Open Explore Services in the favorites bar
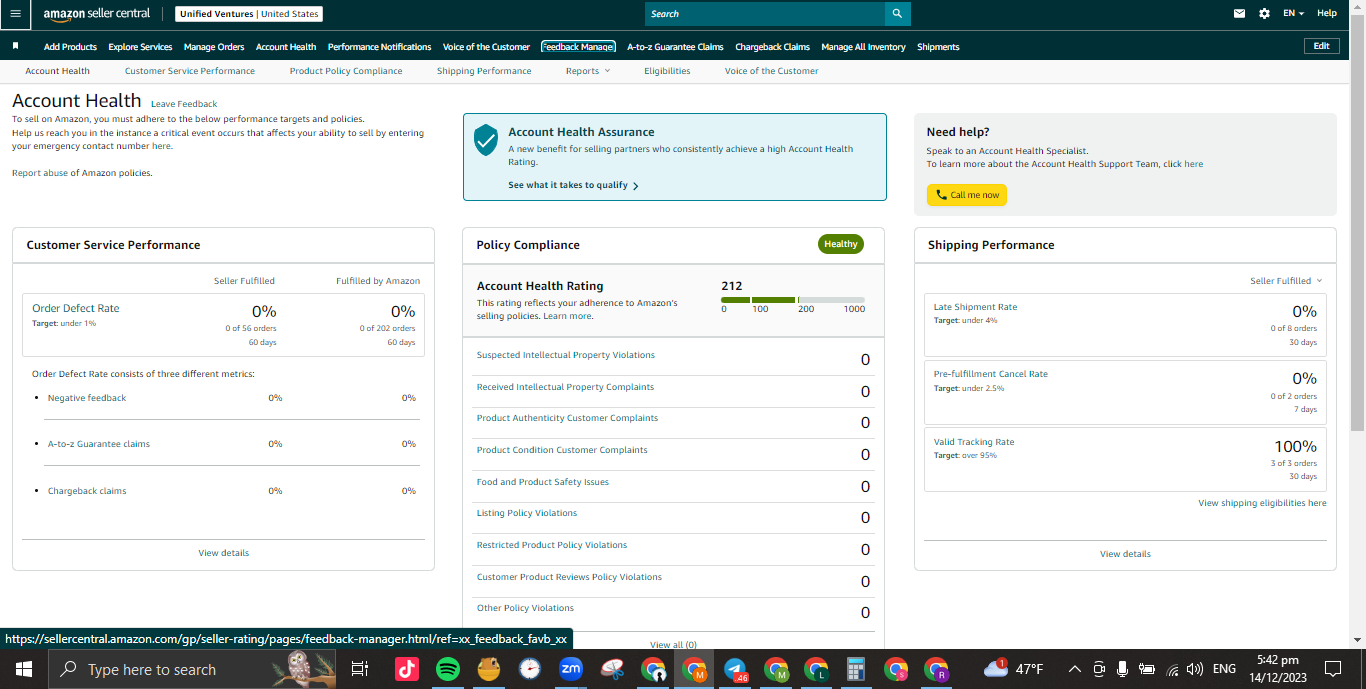This screenshot has width=1366, height=689. [140, 47]
